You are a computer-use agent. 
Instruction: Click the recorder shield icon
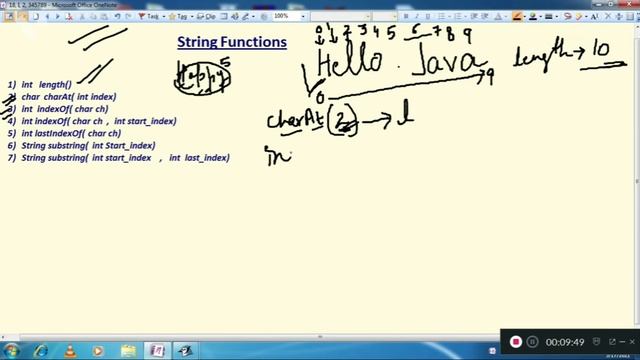[596, 341]
